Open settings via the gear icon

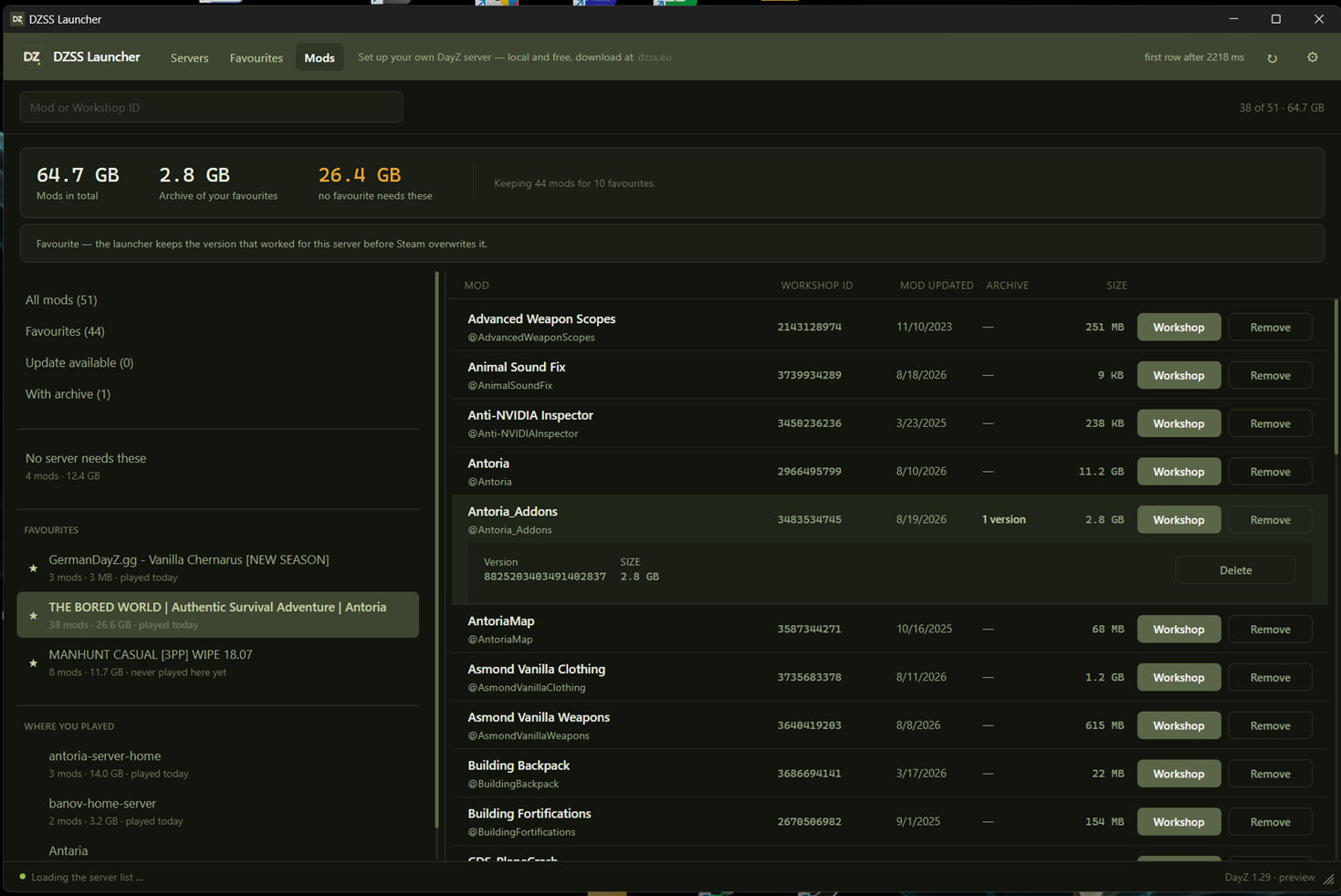pyautogui.click(x=1313, y=57)
